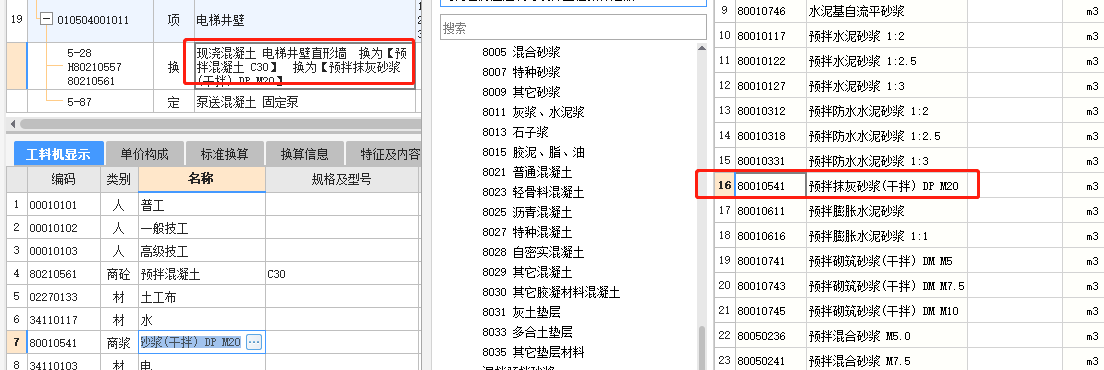Select sub-item code 5-87

tap(81, 102)
